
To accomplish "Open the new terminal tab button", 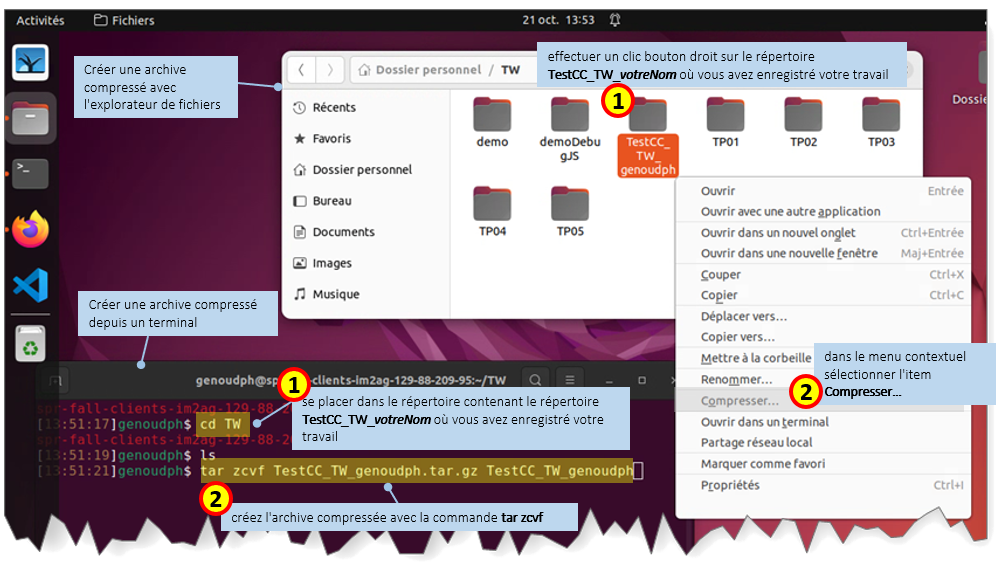I will pyautogui.click(x=54, y=381).
